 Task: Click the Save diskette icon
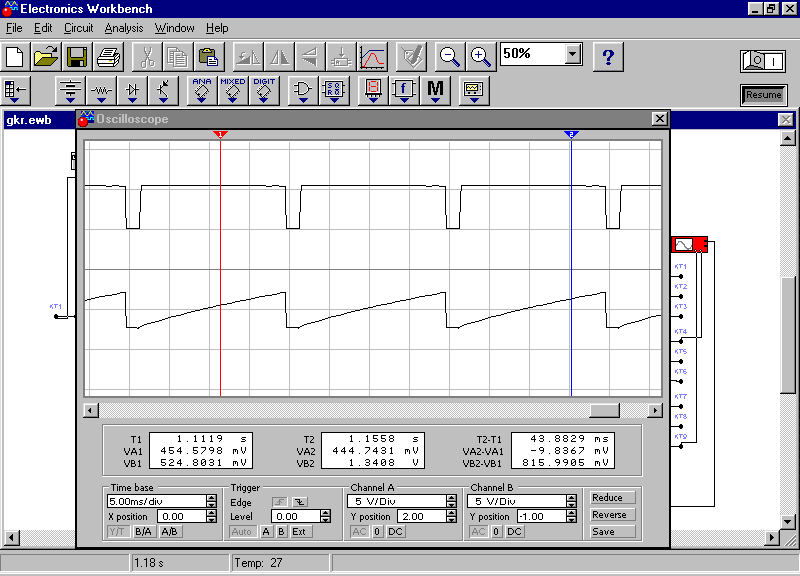(x=77, y=56)
